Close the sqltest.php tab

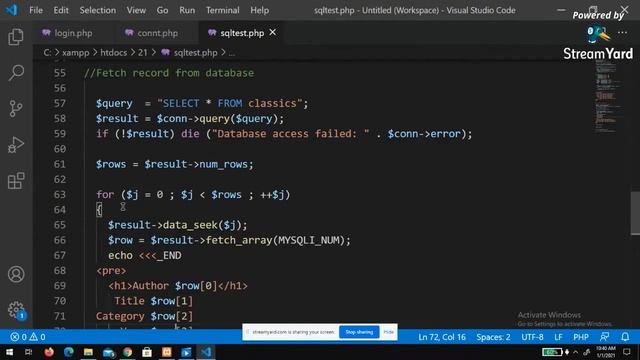click(x=273, y=32)
